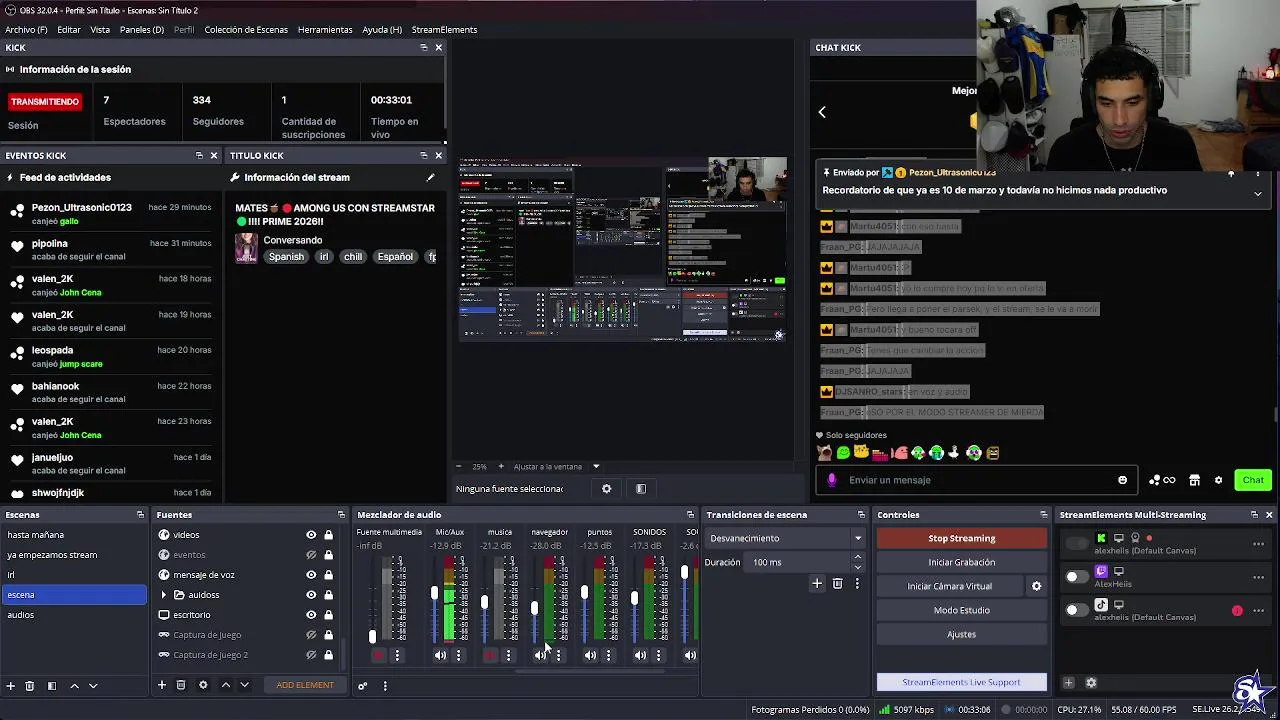Move selected source down in Fuentes
This screenshot has height=720, width=1280.
pos(244,685)
